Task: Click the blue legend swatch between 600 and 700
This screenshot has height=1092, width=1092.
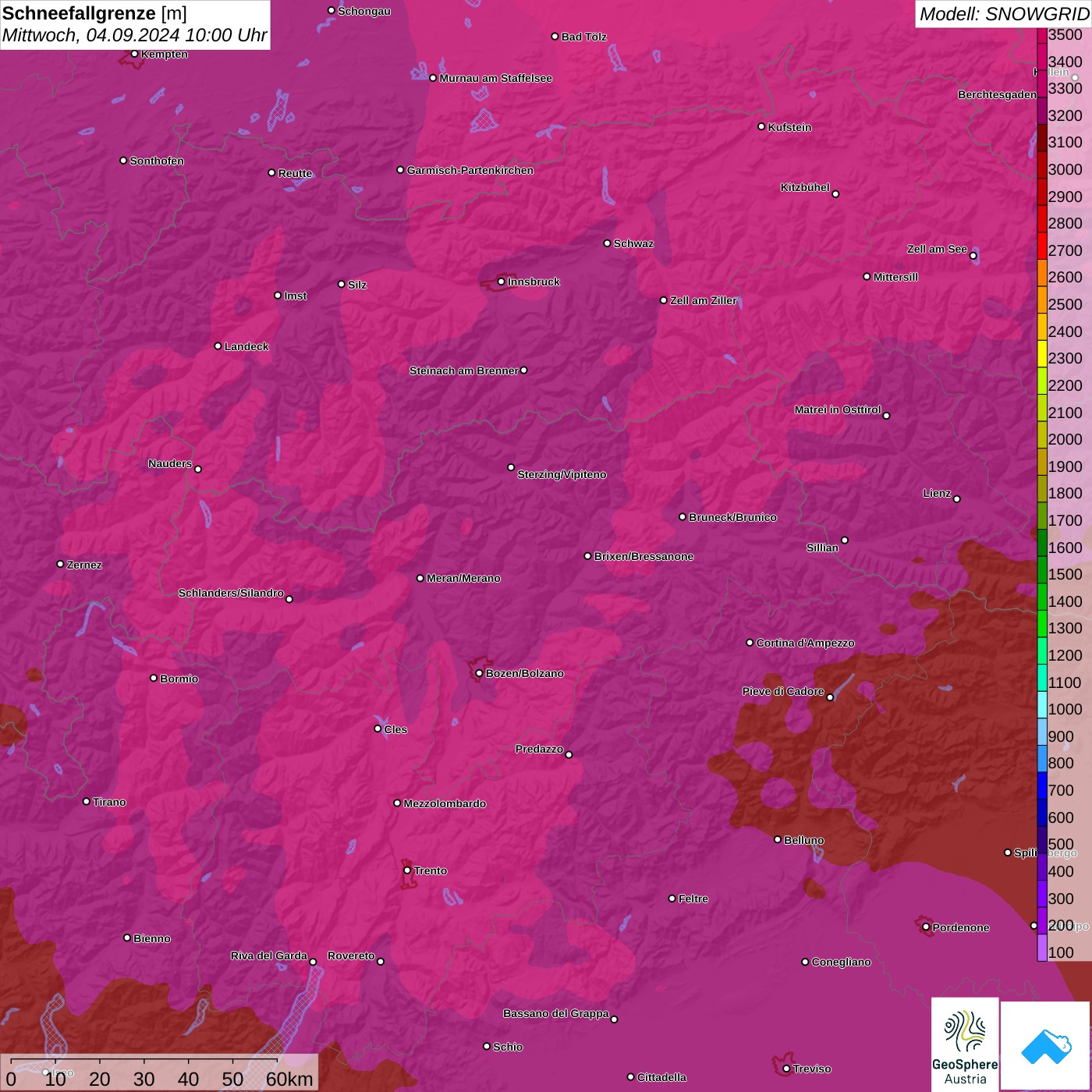Action: pos(1042,811)
